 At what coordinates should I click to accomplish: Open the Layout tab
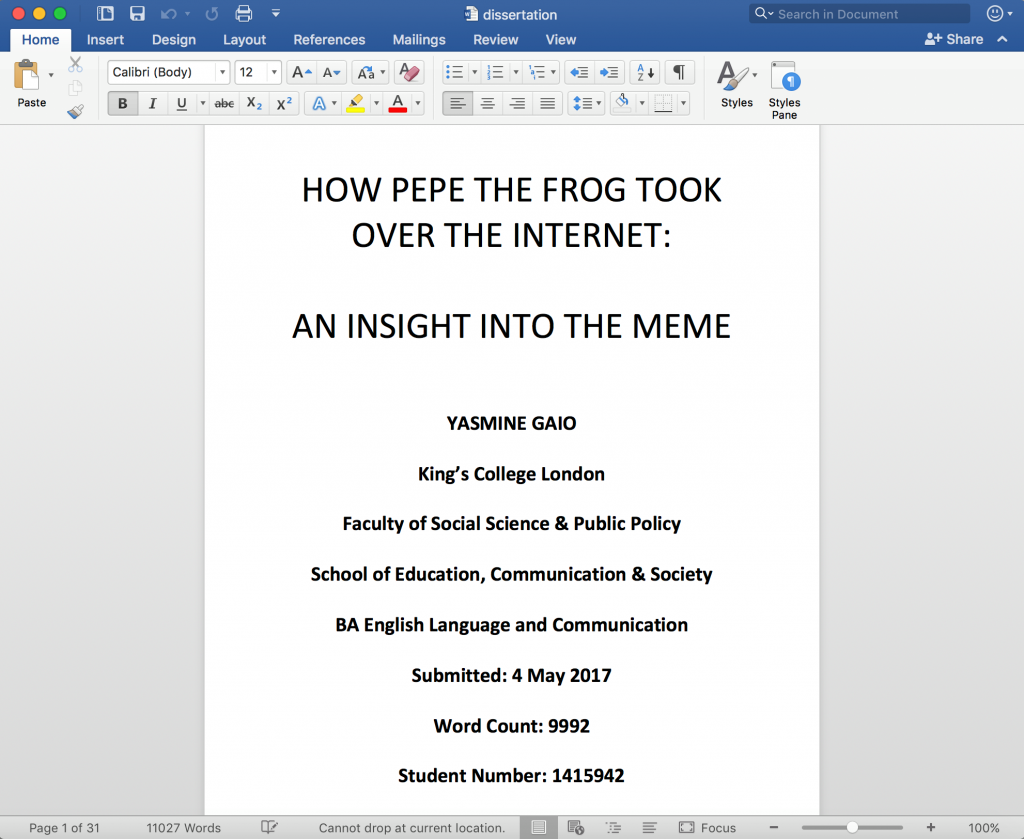tap(244, 40)
